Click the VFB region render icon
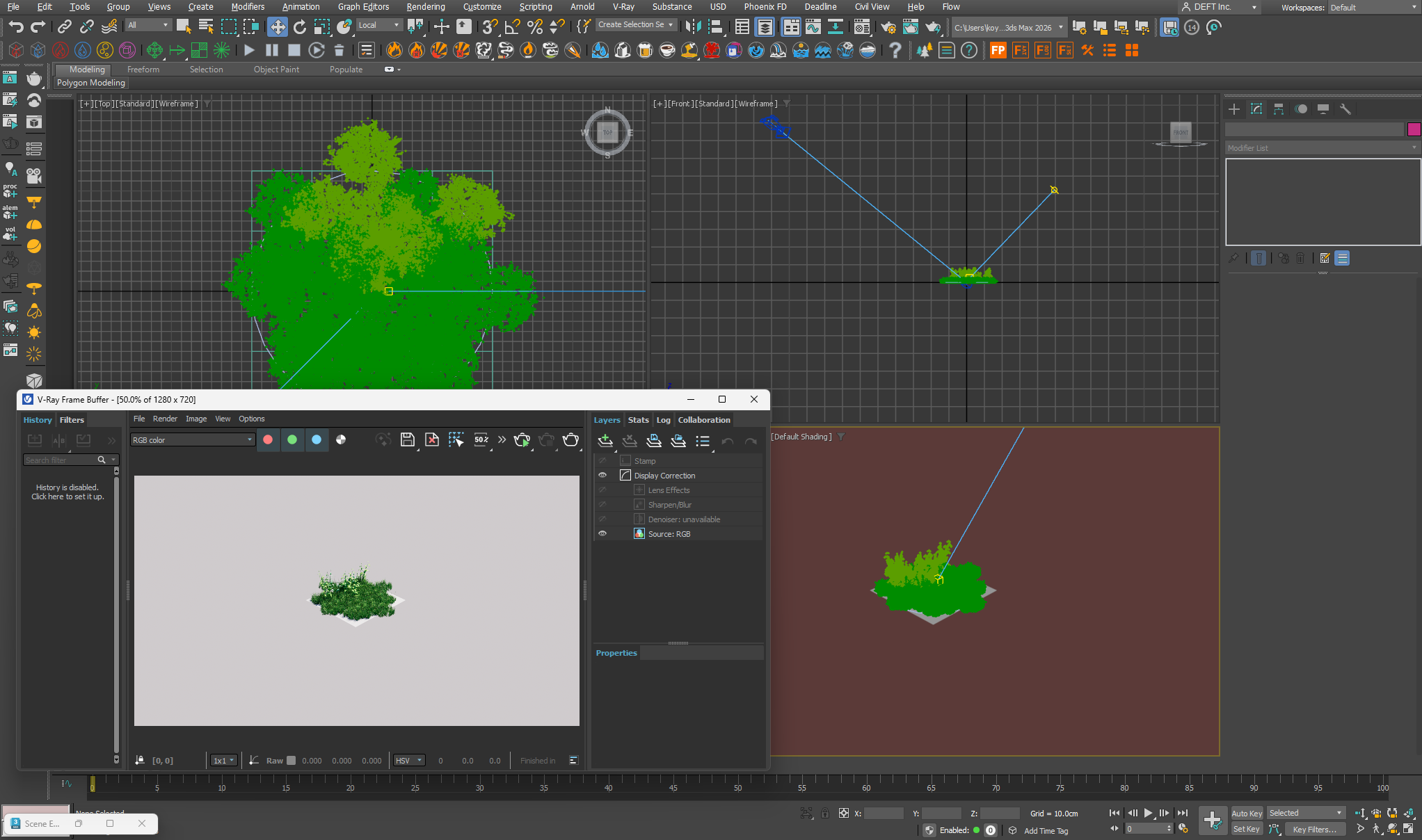This screenshot has width=1422, height=840. point(456,439)
